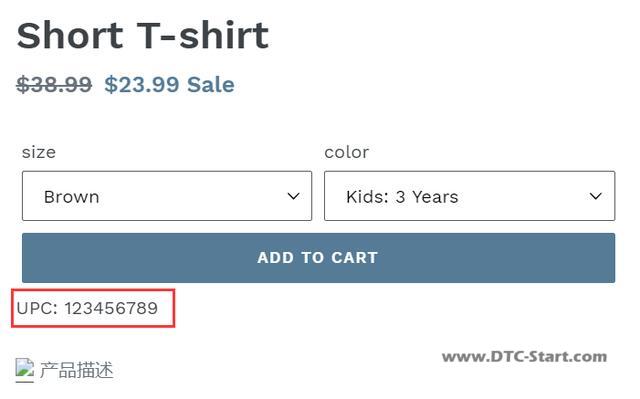The image size is (640, 399).
Task: Click the crossed-out $38.99 original price
Action: [x=54, y=84]
